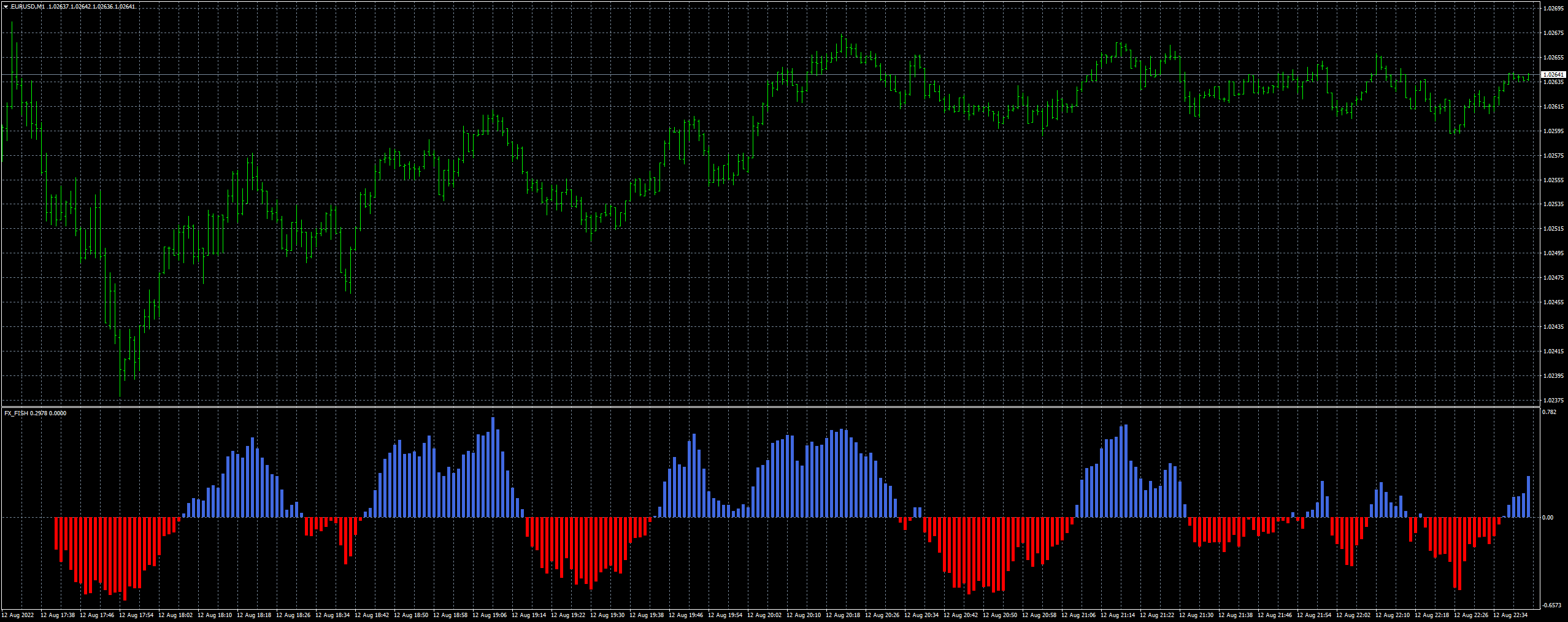
Task: Click the 12 Aug 22:02 time label
Action: coord(1353,615)
